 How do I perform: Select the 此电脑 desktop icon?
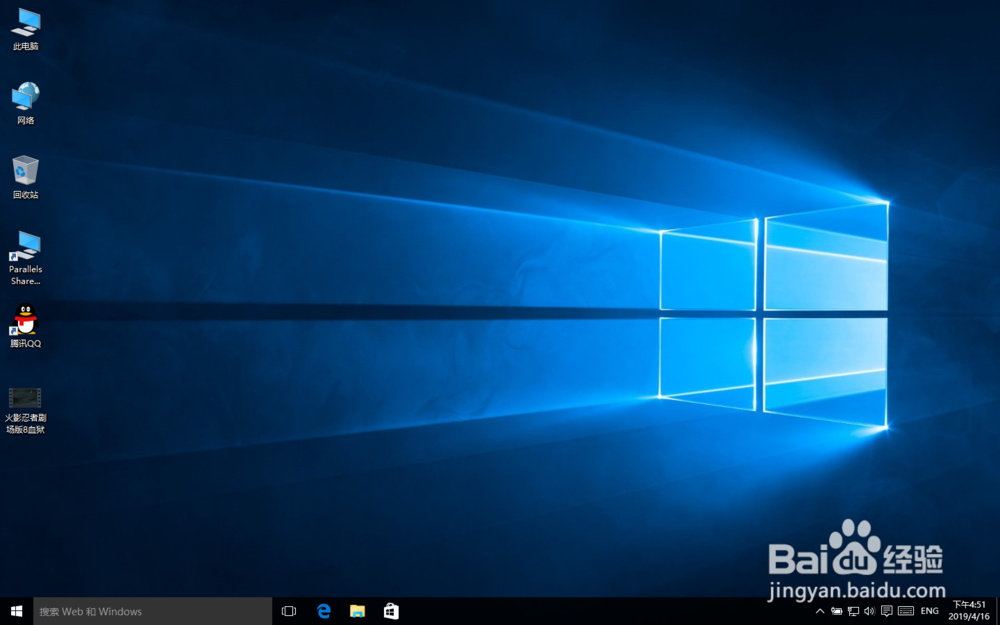coord(26,29)
